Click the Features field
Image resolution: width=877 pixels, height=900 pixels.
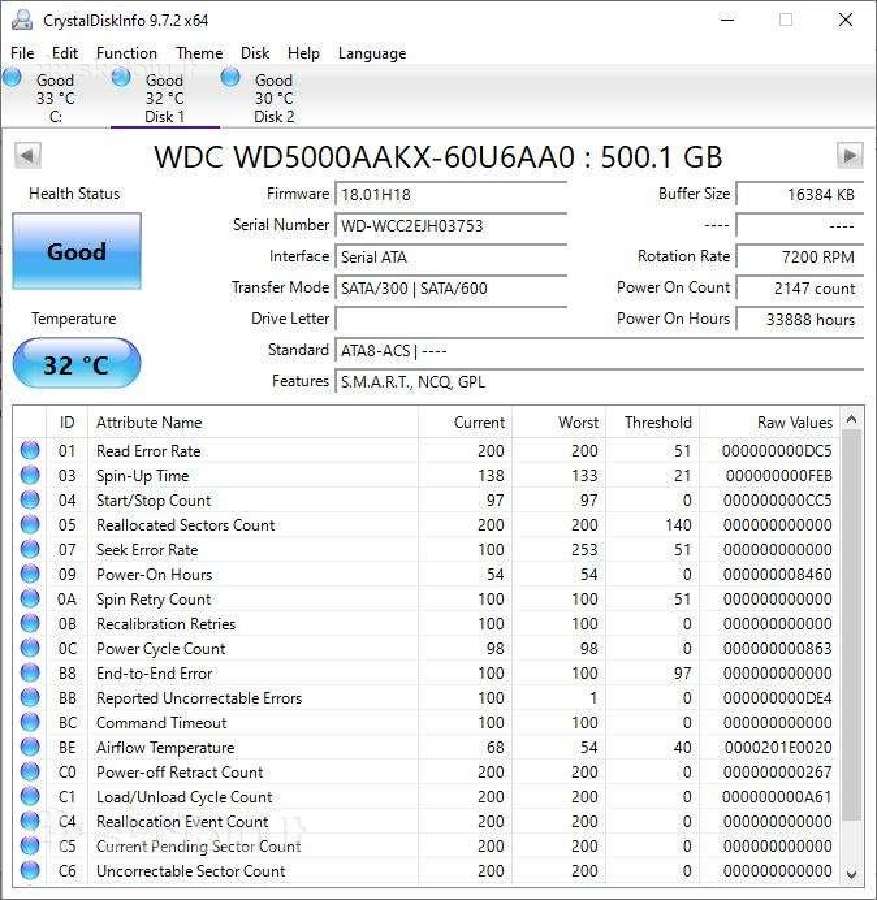pyautogui.click(x=599, y=381)
